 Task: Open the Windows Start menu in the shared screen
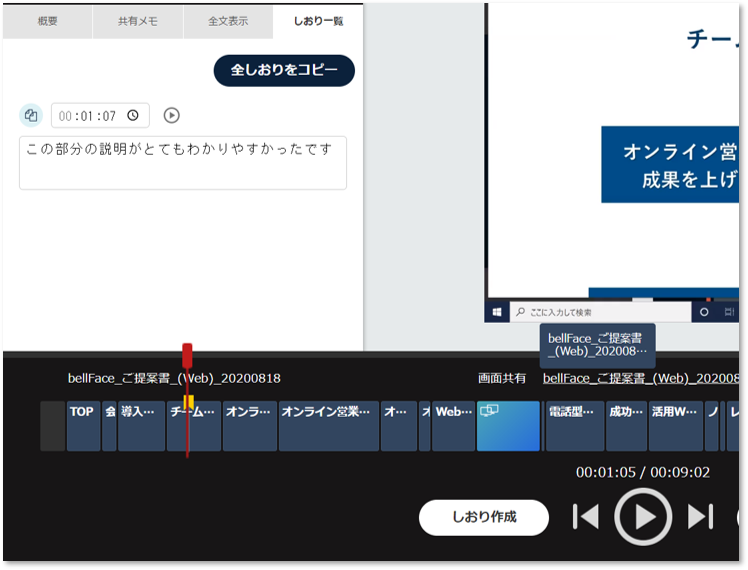pyautogui.click(x=497, y=312)
